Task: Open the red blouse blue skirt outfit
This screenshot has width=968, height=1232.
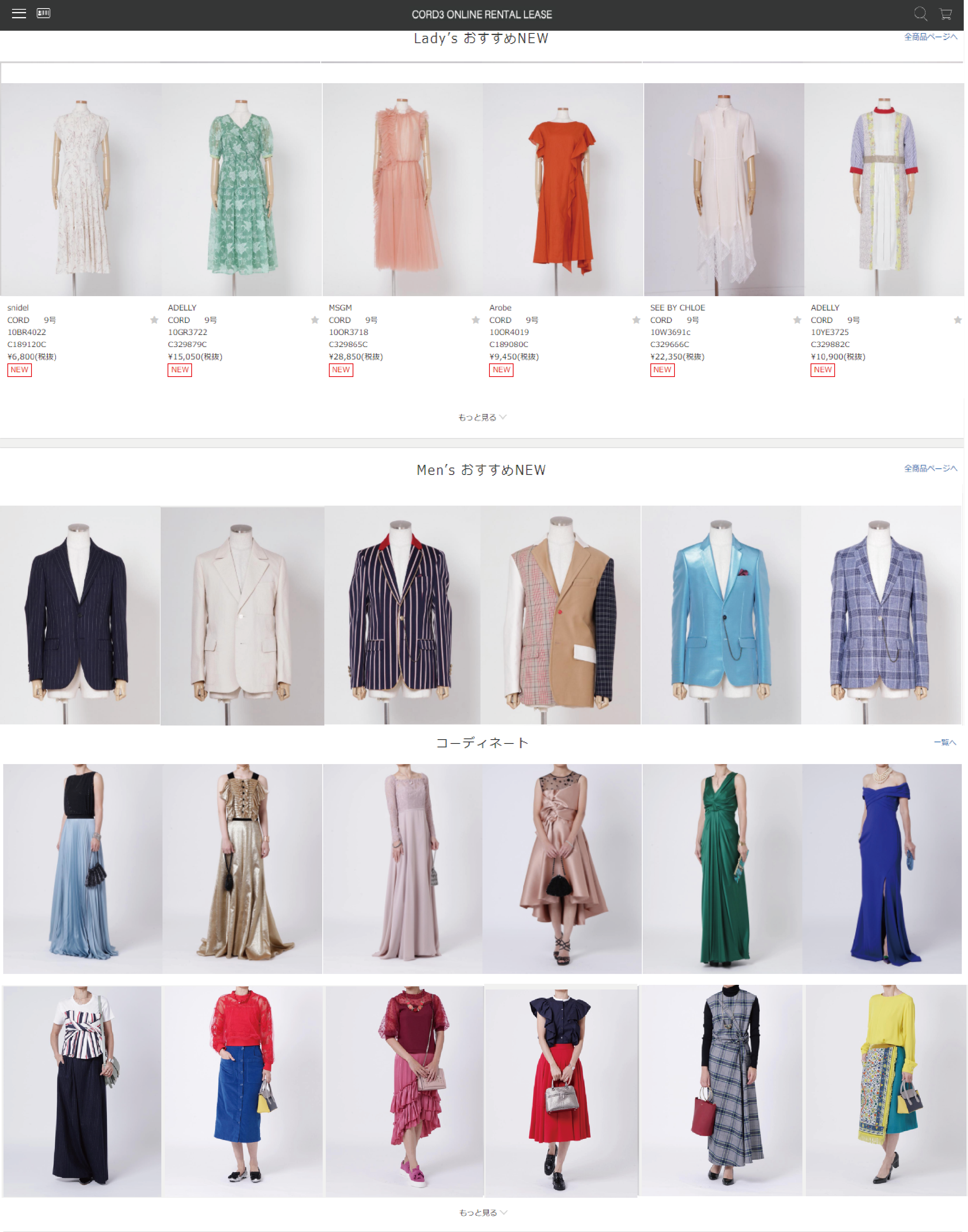Action: click(x=244, y=1092)
